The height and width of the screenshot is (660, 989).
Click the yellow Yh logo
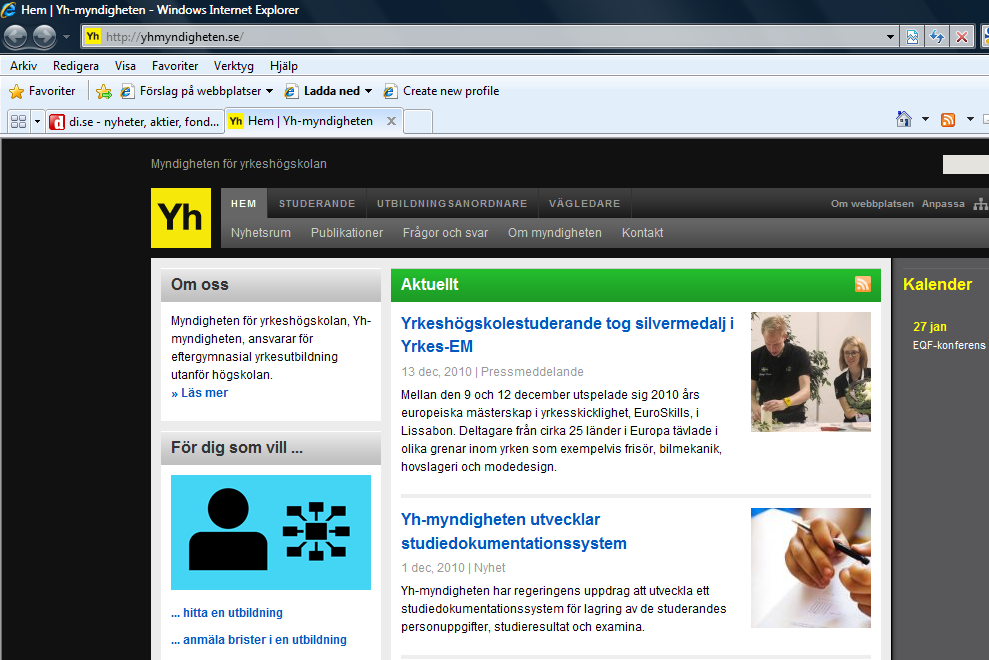[x=181, y=218]
